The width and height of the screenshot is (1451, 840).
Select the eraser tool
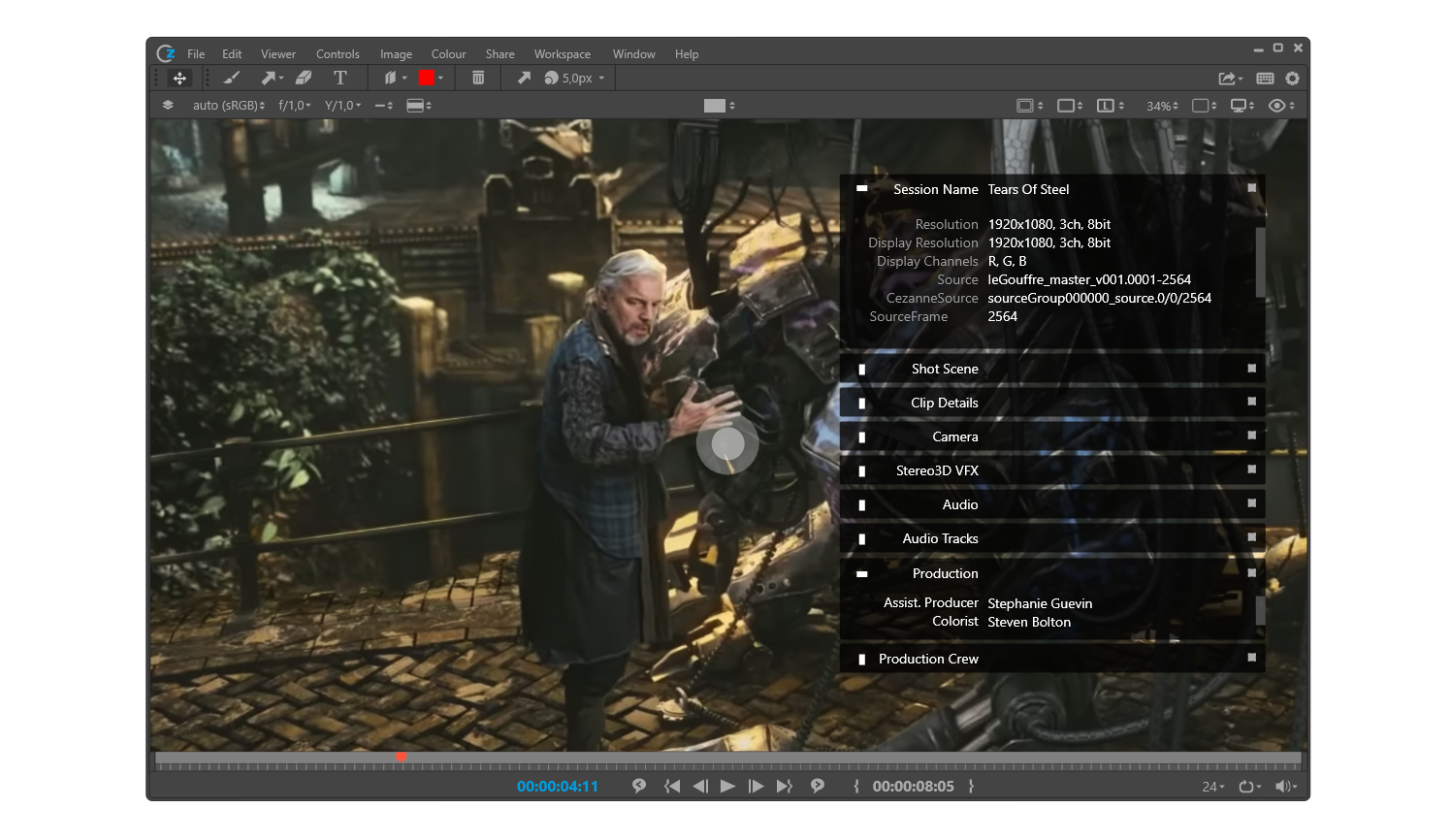(304, 78)
